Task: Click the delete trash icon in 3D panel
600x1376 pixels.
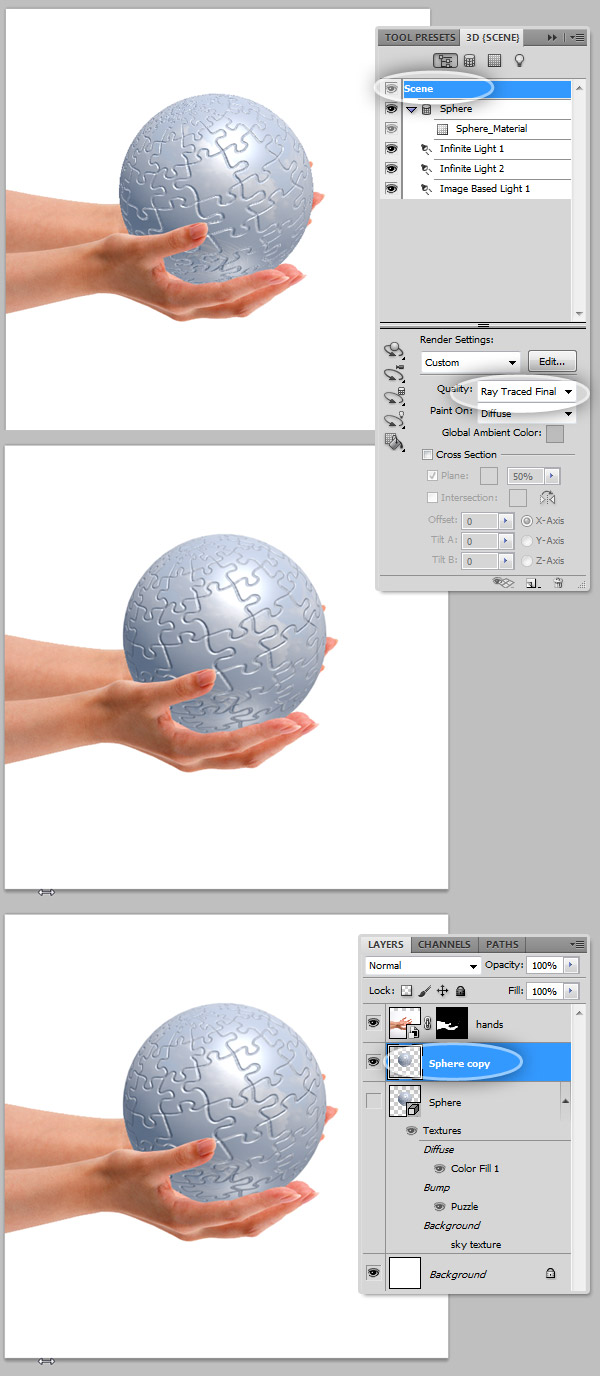Action: 558,581
